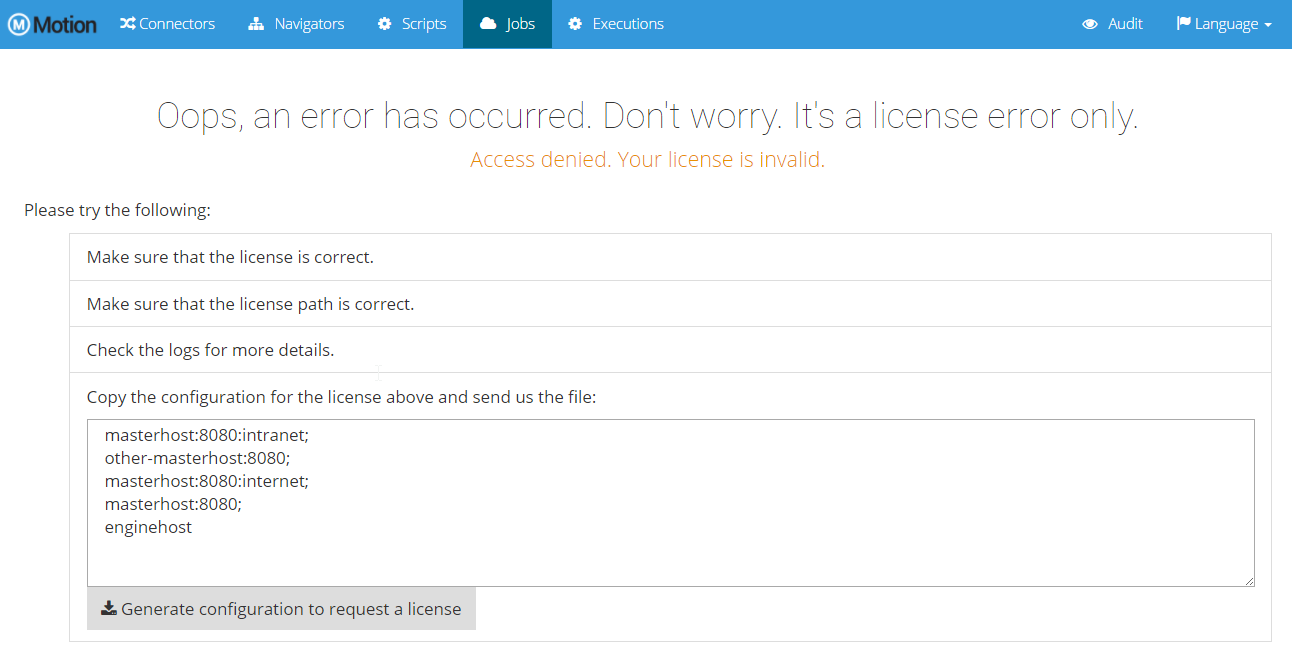Click 'Check the logs for more details.'

[210, 350]
